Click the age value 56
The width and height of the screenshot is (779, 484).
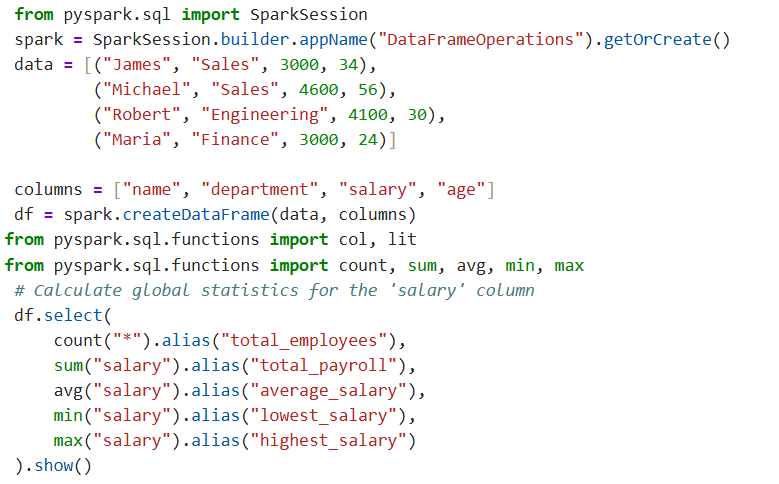point(368,89)
